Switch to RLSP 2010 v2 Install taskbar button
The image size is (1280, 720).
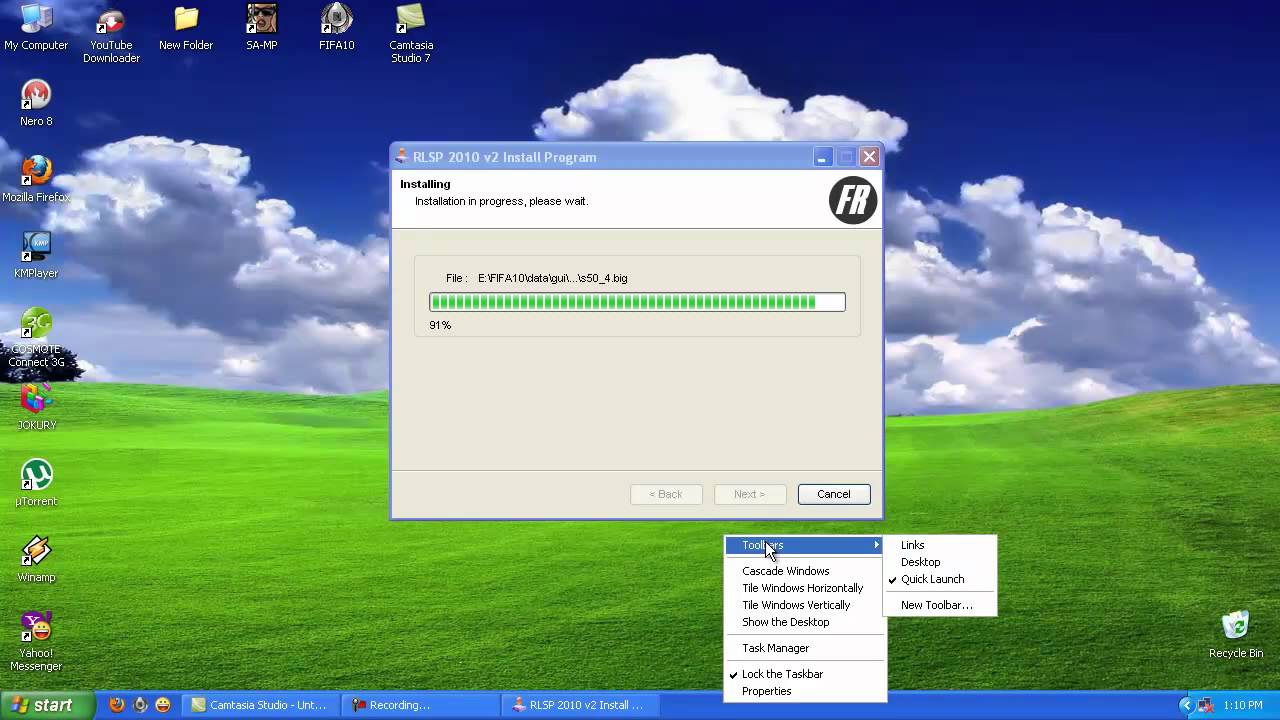pyautogui.click(x=579, y=705)
